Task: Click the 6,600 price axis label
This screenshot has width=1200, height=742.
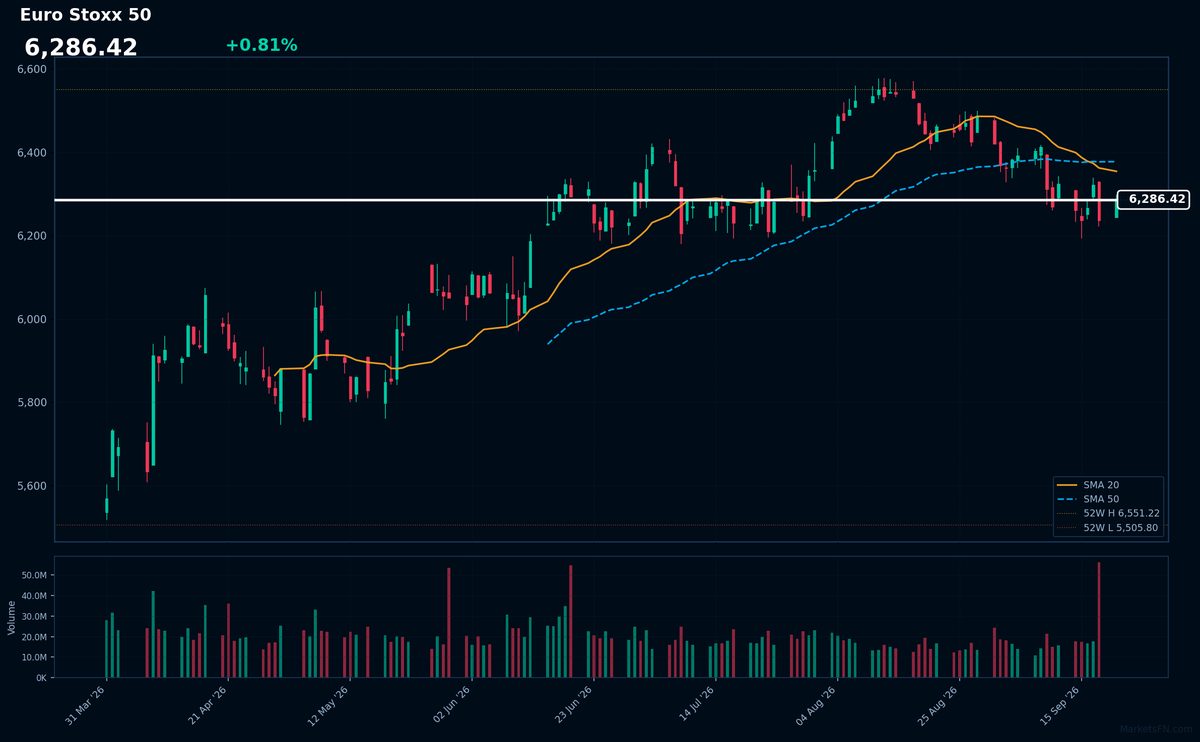Action: (32, 69)
